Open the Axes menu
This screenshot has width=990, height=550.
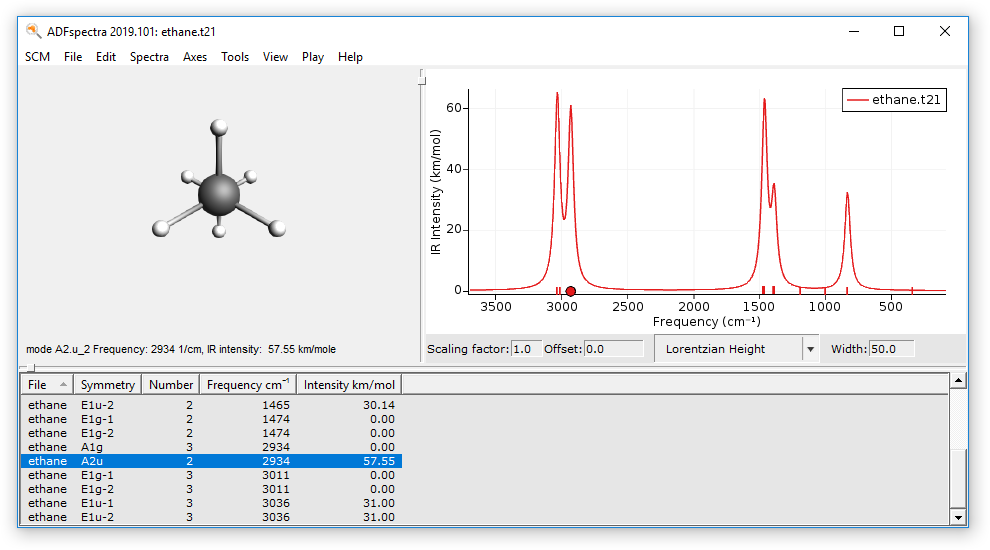point(194,57)
